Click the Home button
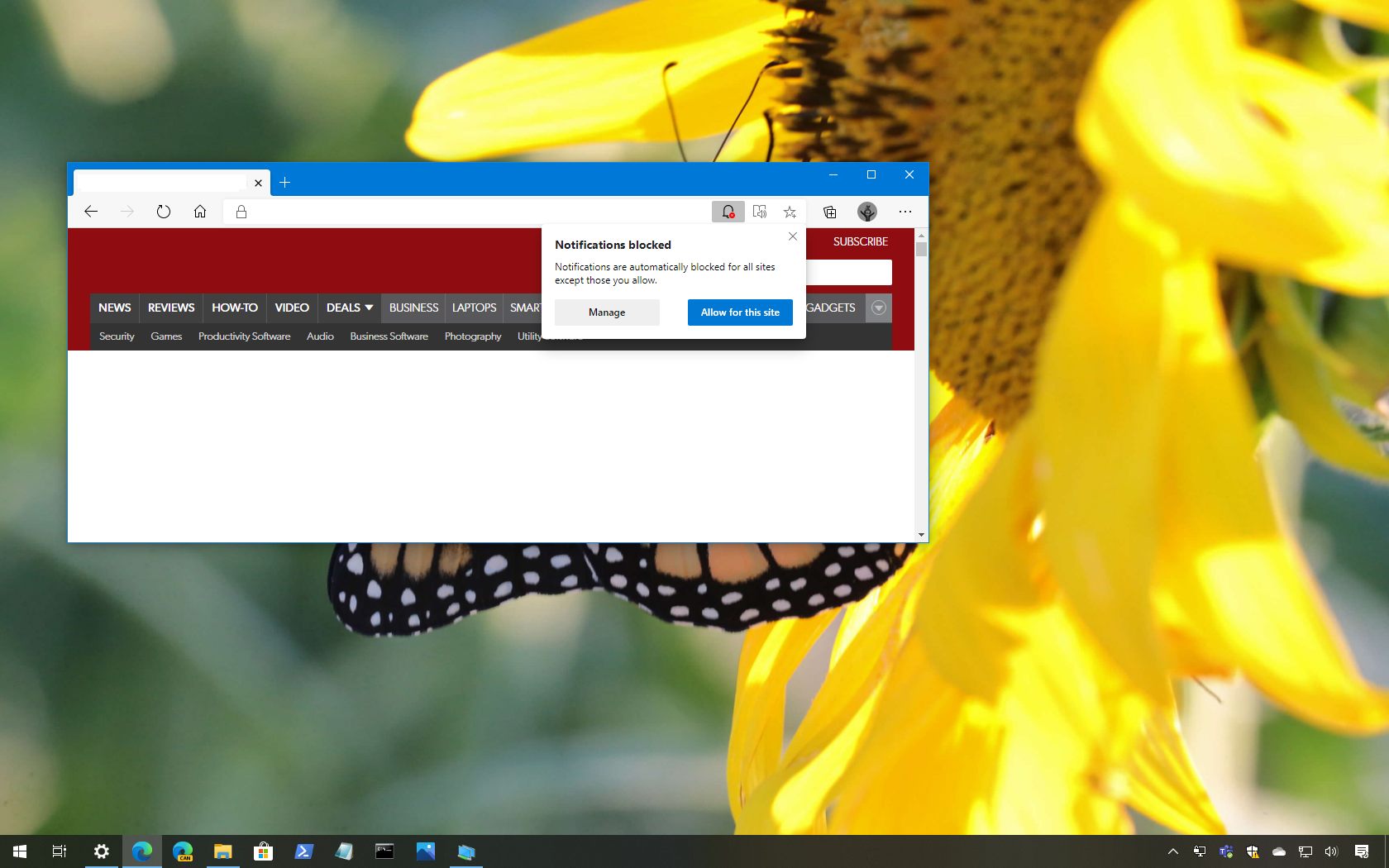This screenshot has height=868, width=1389. (199, 212)
